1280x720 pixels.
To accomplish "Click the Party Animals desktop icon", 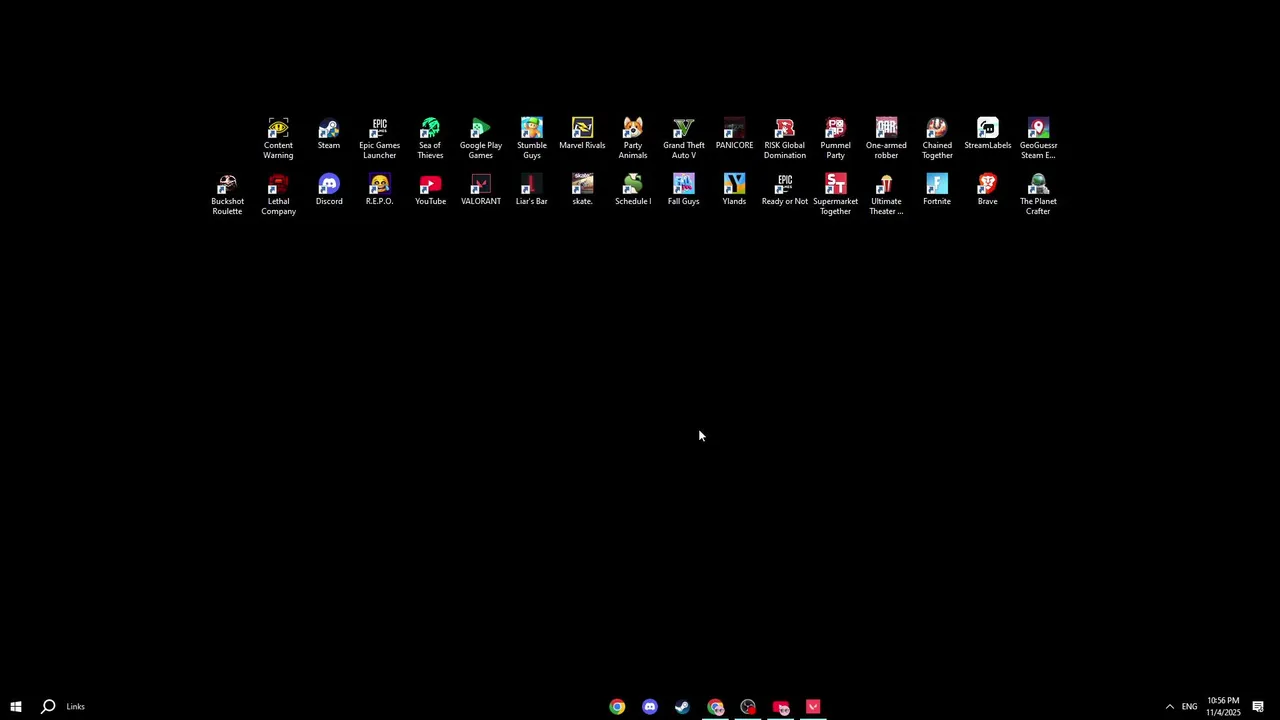I will [x=633, y=138].
